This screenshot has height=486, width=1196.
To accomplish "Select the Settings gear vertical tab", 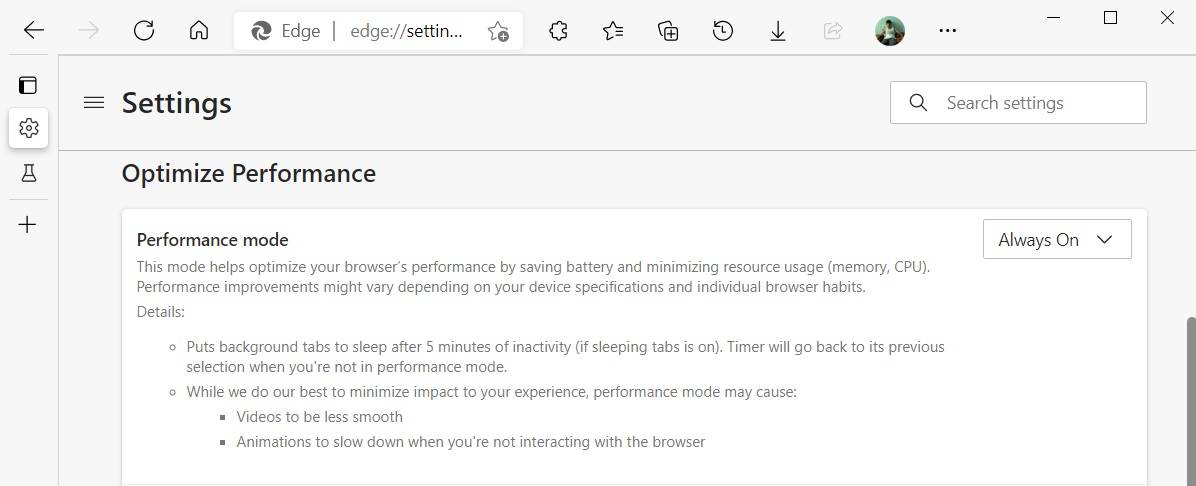I will 28,128.
